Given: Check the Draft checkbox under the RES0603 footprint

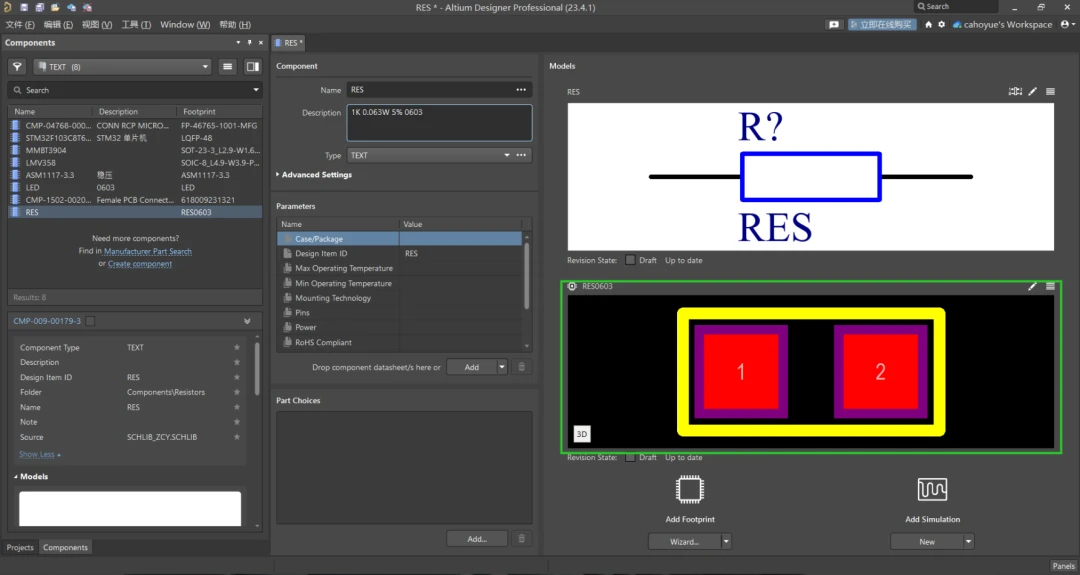Looking at the screenshot, I should [630, 457].
